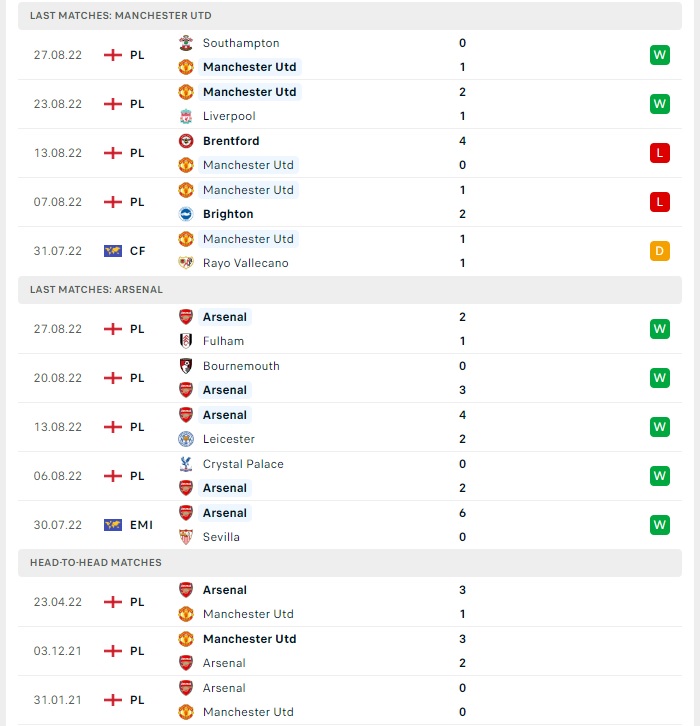Open the Arsenal vs Fulham match row
Screen dimensions: 700x726
(350, 329)
